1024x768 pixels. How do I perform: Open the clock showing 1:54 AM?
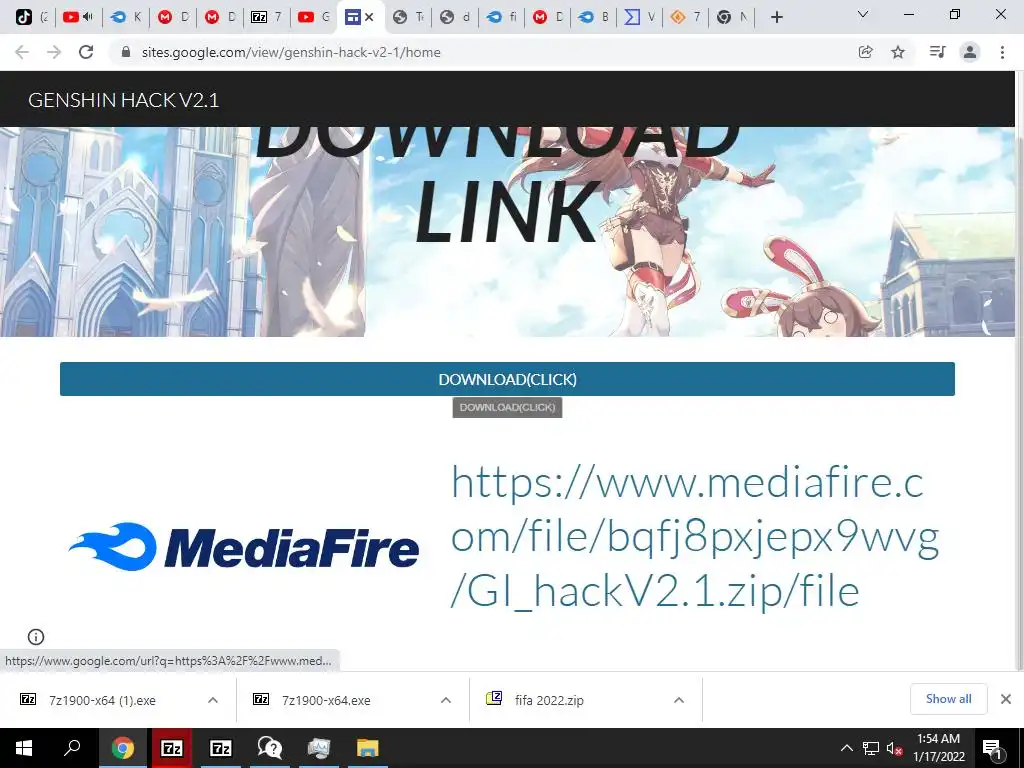938,748
